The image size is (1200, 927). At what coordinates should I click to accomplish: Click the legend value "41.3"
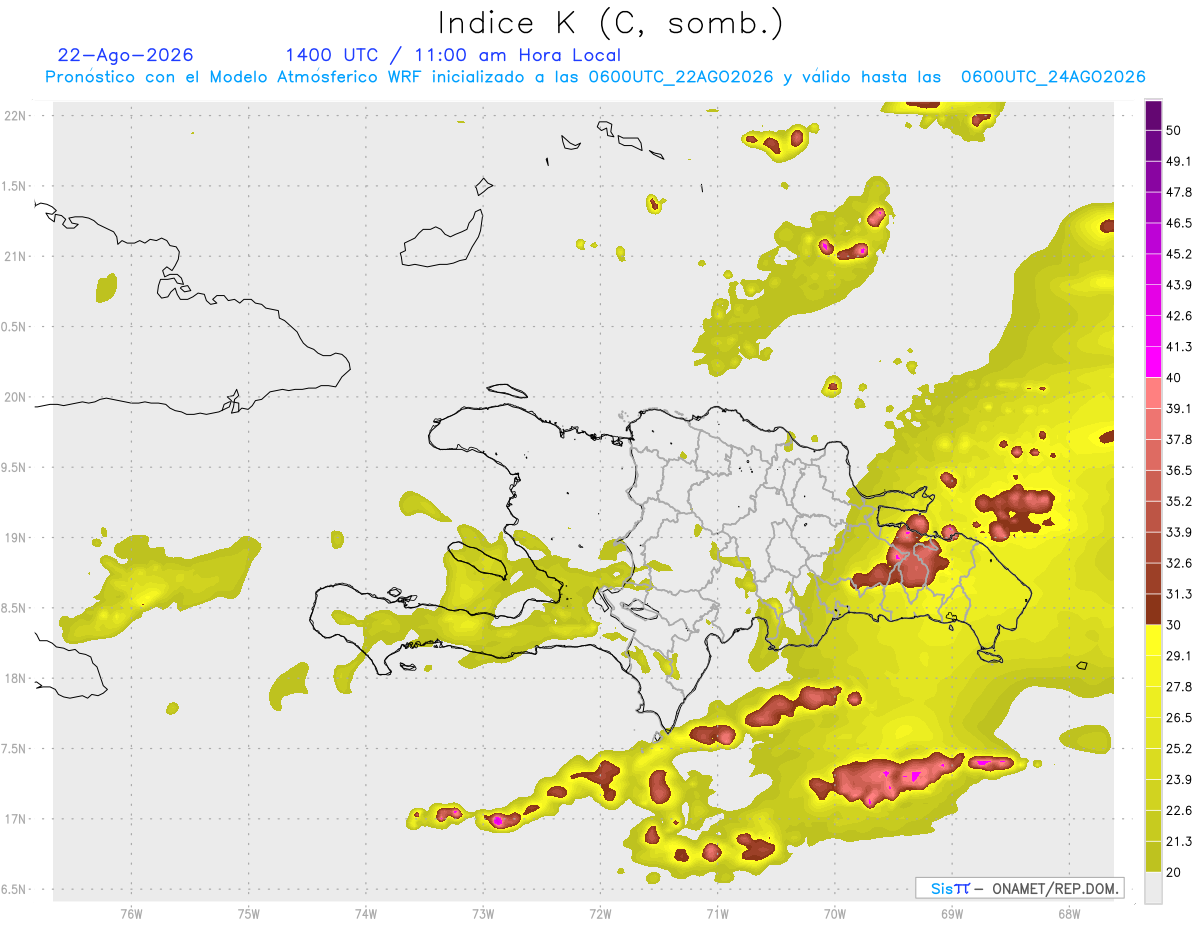click(x=1180, y=347)
